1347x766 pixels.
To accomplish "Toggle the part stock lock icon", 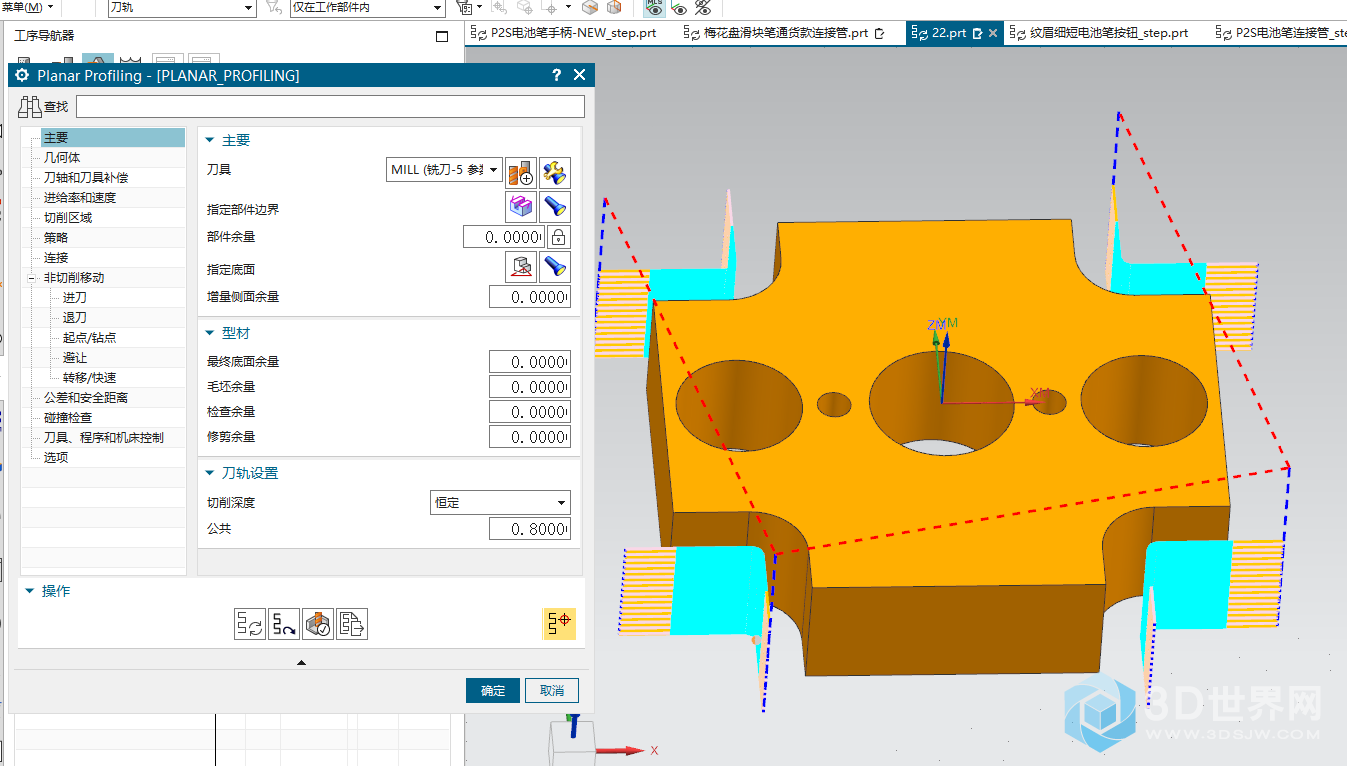I will [558, 237].
